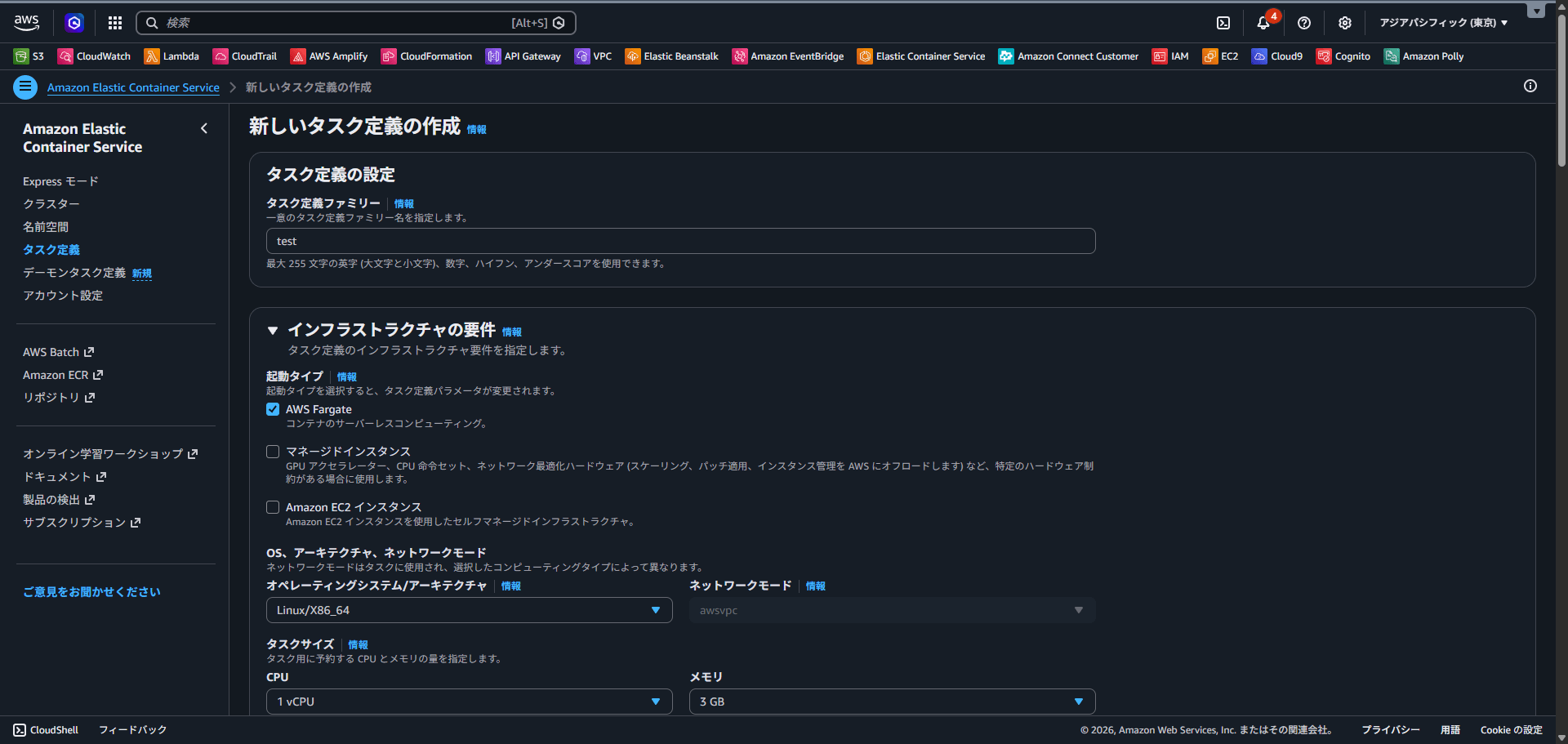The image size is (1568, 744).
Task: Open the ドキュメント external link
Action: click(x=65, y=477)
